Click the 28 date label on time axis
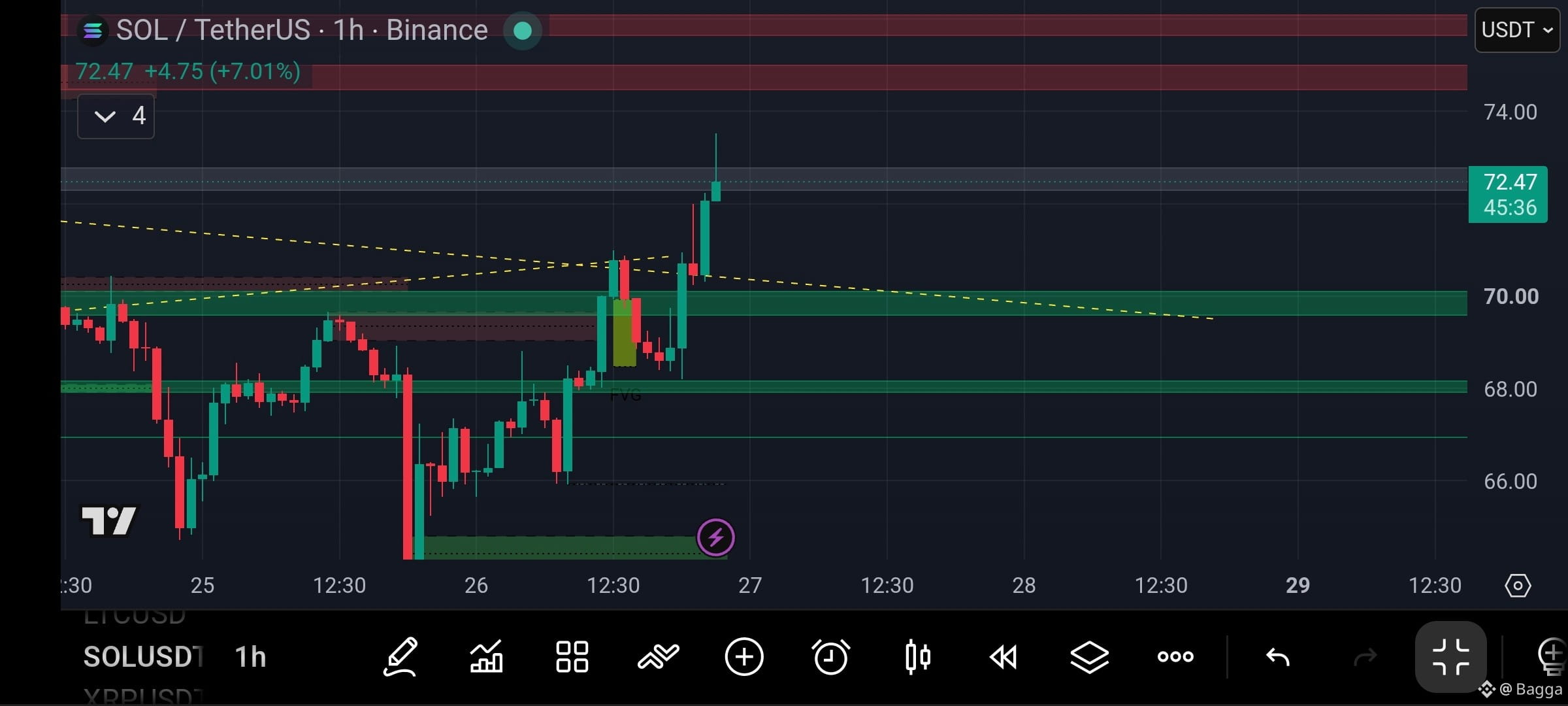This screenshot has height=706, width=1568. click(x=1024, y=585)
